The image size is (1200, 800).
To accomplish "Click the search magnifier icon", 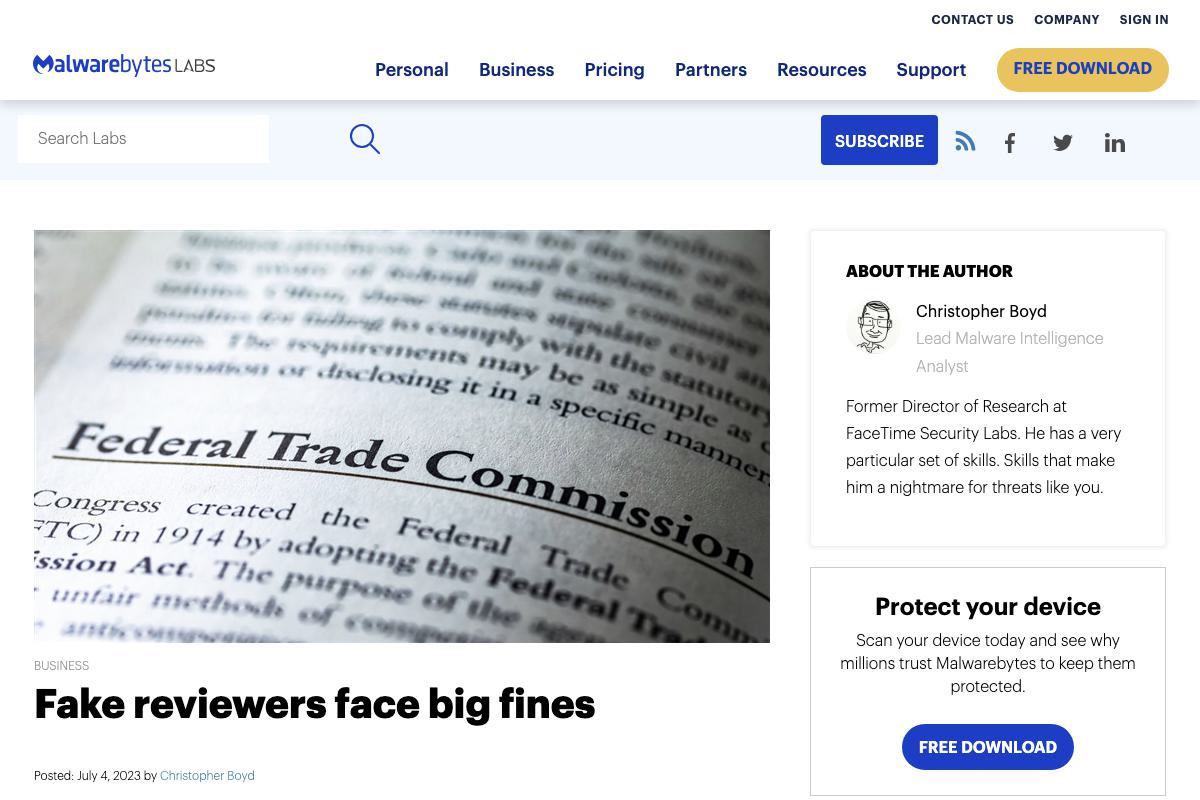I will pyautogui.click(x=365, y=139).
